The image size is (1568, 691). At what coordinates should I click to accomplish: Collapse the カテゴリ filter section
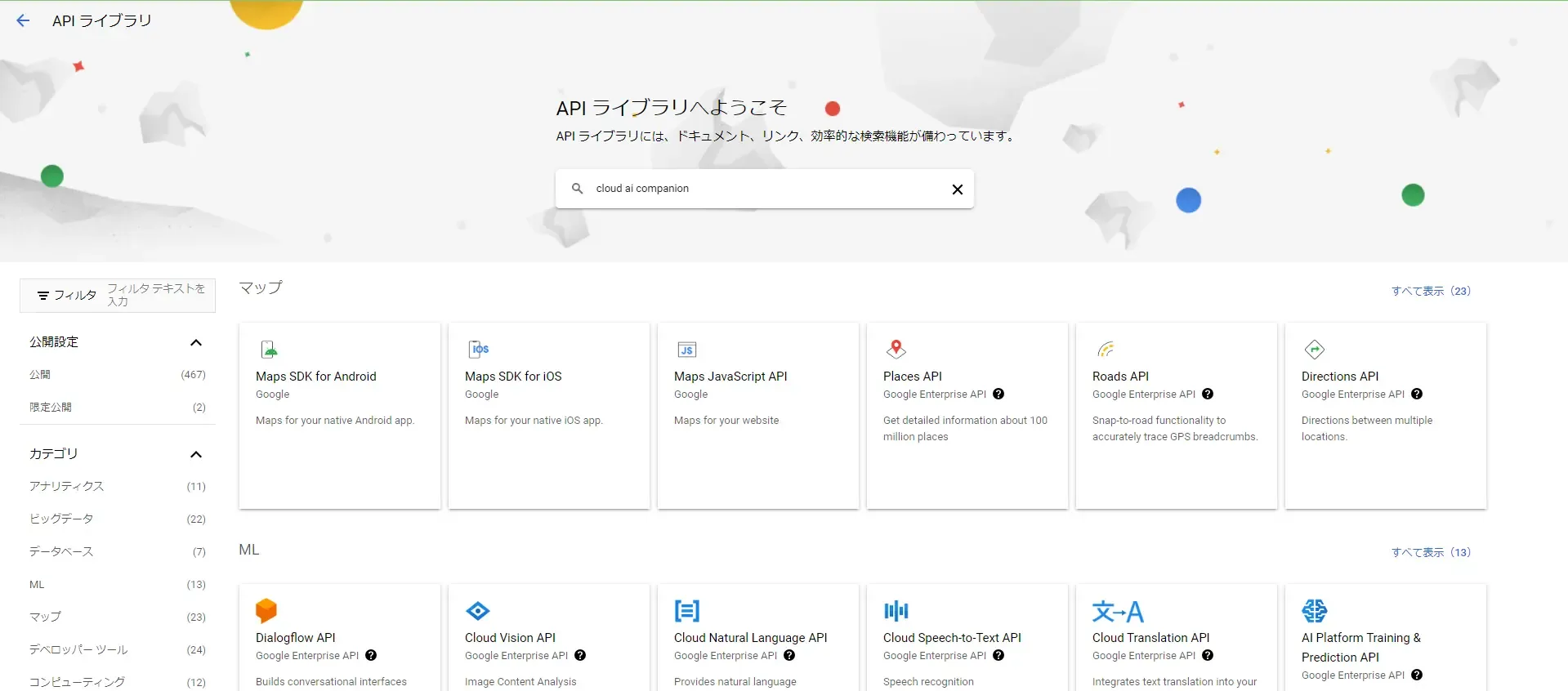click(x=196, y=454)
